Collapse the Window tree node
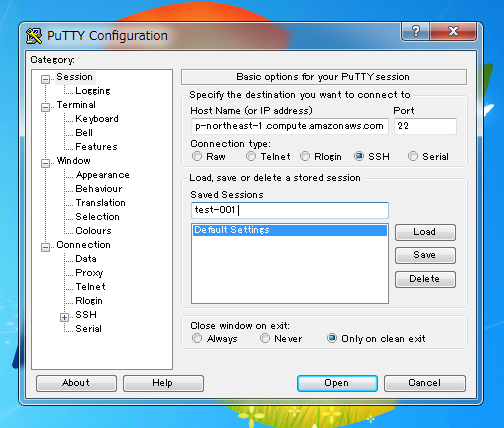 pos(45,163)
